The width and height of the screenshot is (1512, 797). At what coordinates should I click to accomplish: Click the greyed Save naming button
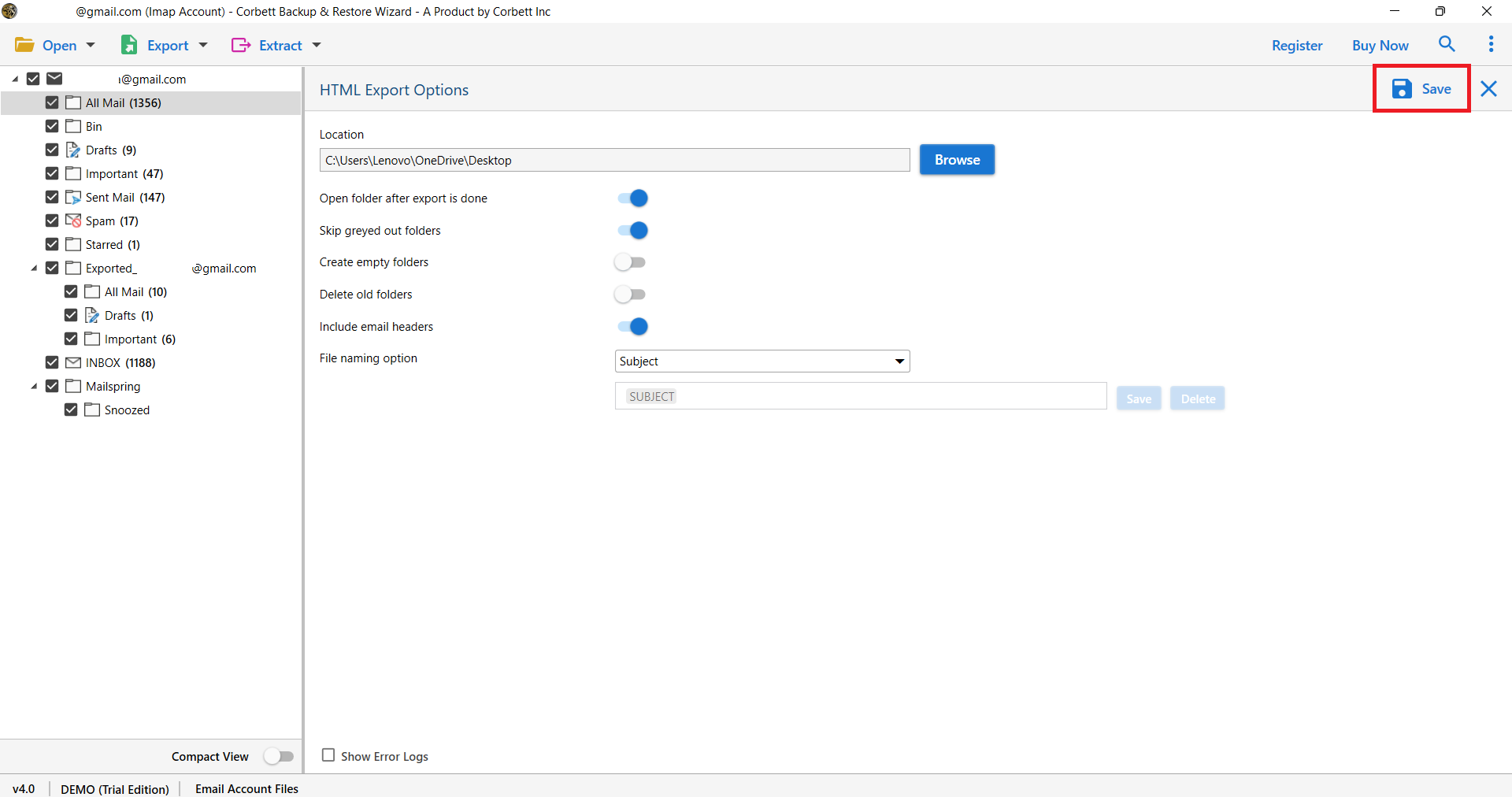tap(1139, 398)
